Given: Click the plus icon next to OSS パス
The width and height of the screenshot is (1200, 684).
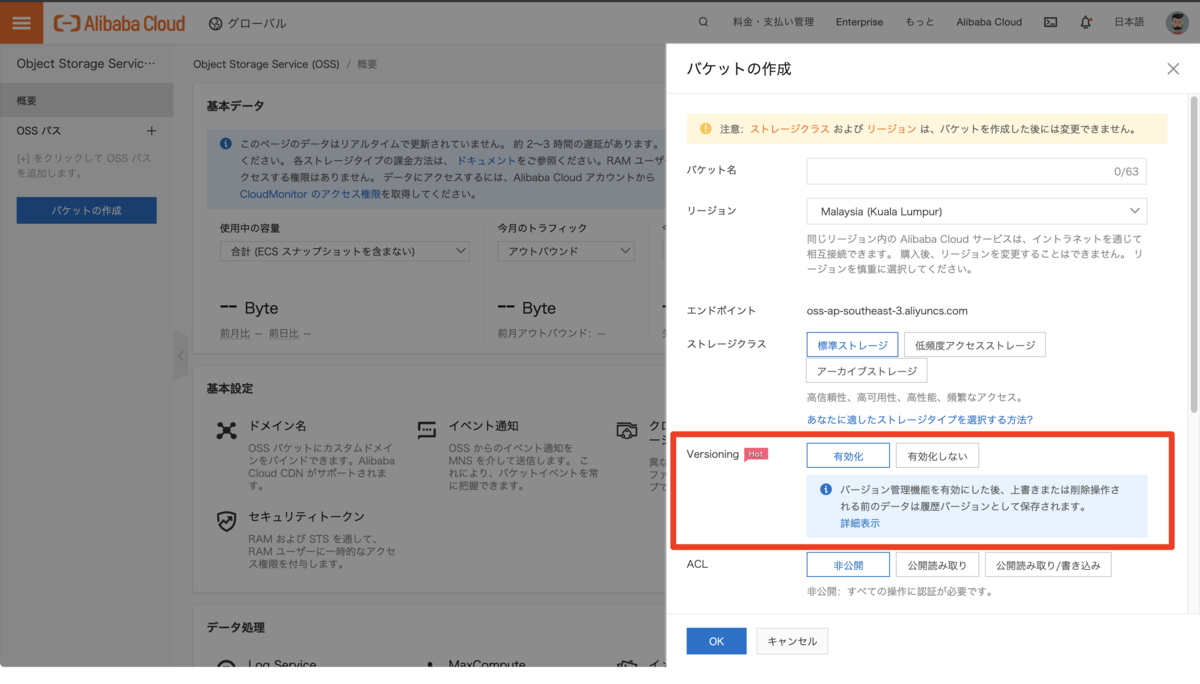Looking at the screenshot, I should click(152, 131).
